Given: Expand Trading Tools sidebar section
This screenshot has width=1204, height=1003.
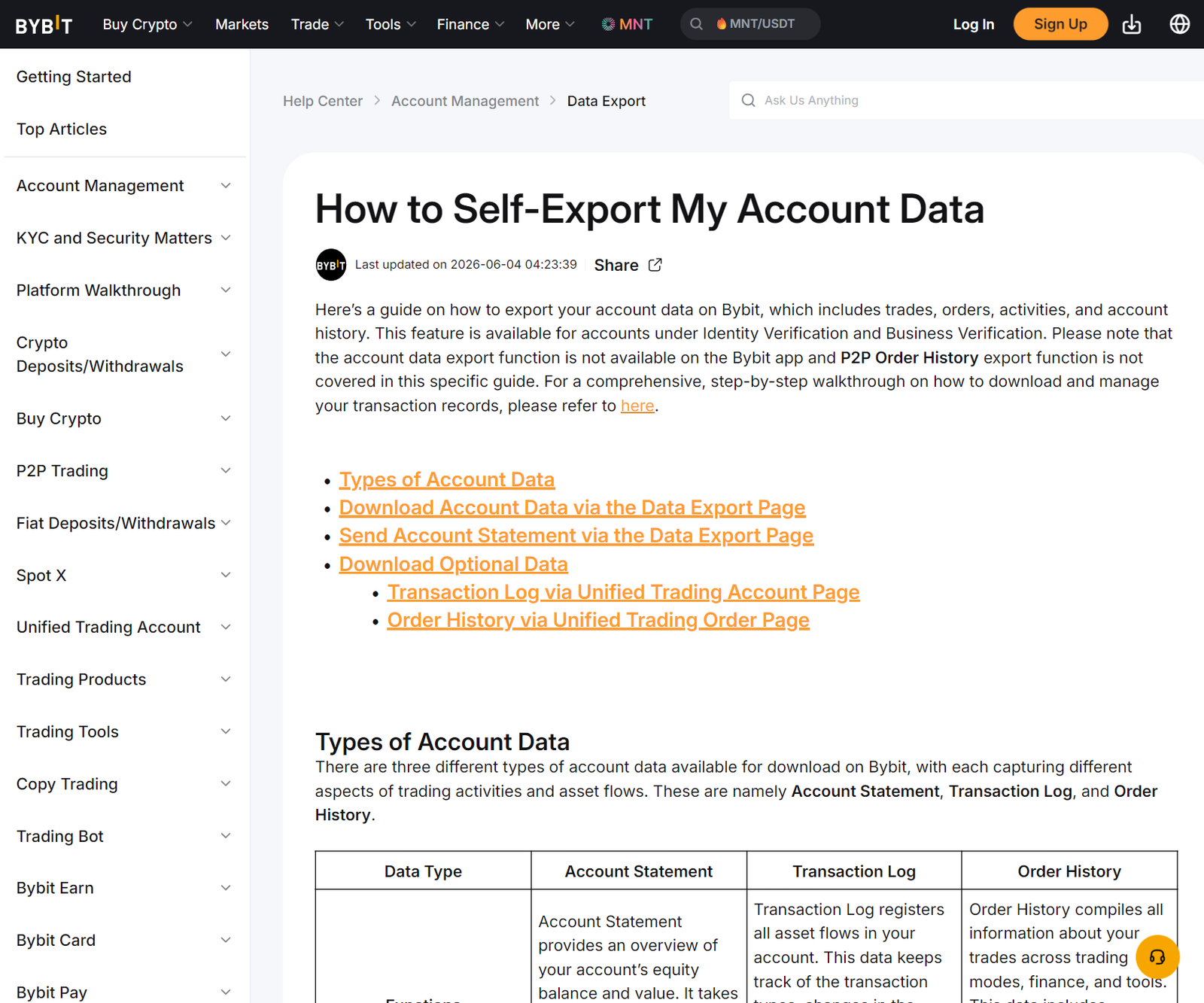Looking at the screenshot, I should pyautogui.click(x=123, y=732).
